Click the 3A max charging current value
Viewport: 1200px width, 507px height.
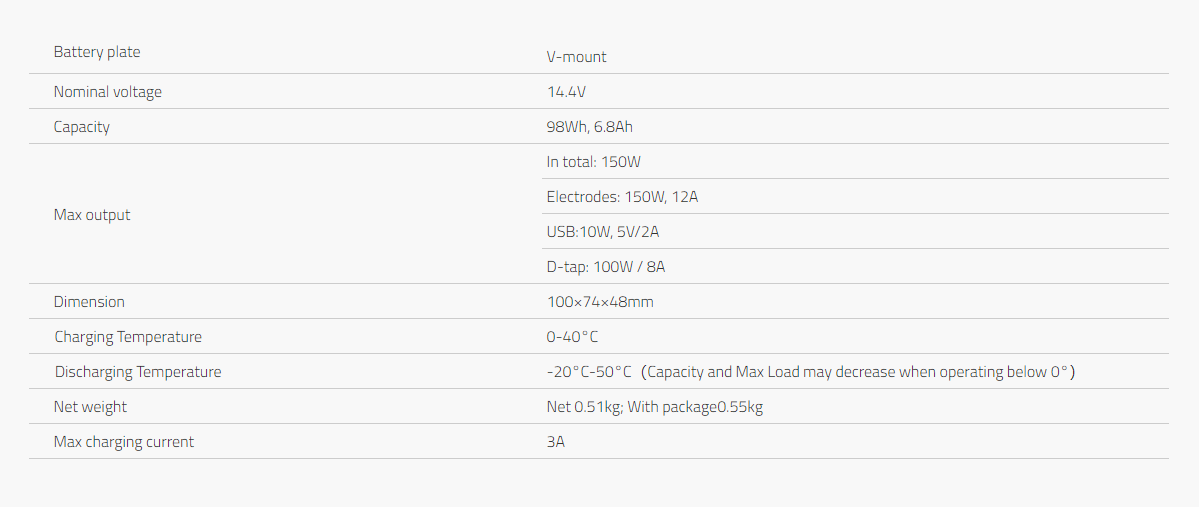[556, 442]
